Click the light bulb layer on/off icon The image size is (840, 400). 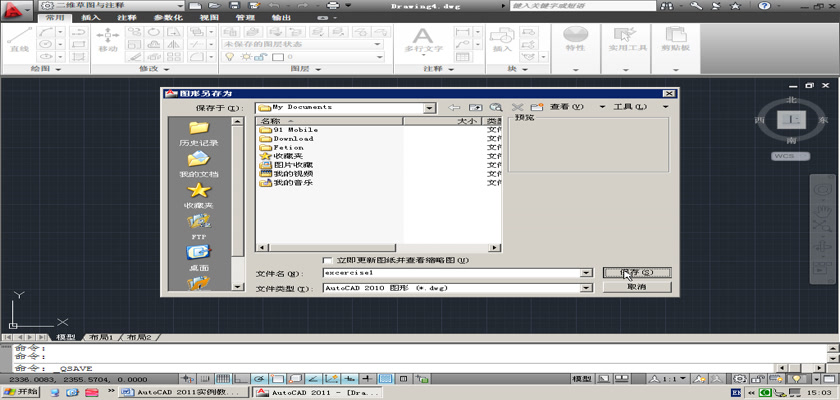[x=230, y=57]
